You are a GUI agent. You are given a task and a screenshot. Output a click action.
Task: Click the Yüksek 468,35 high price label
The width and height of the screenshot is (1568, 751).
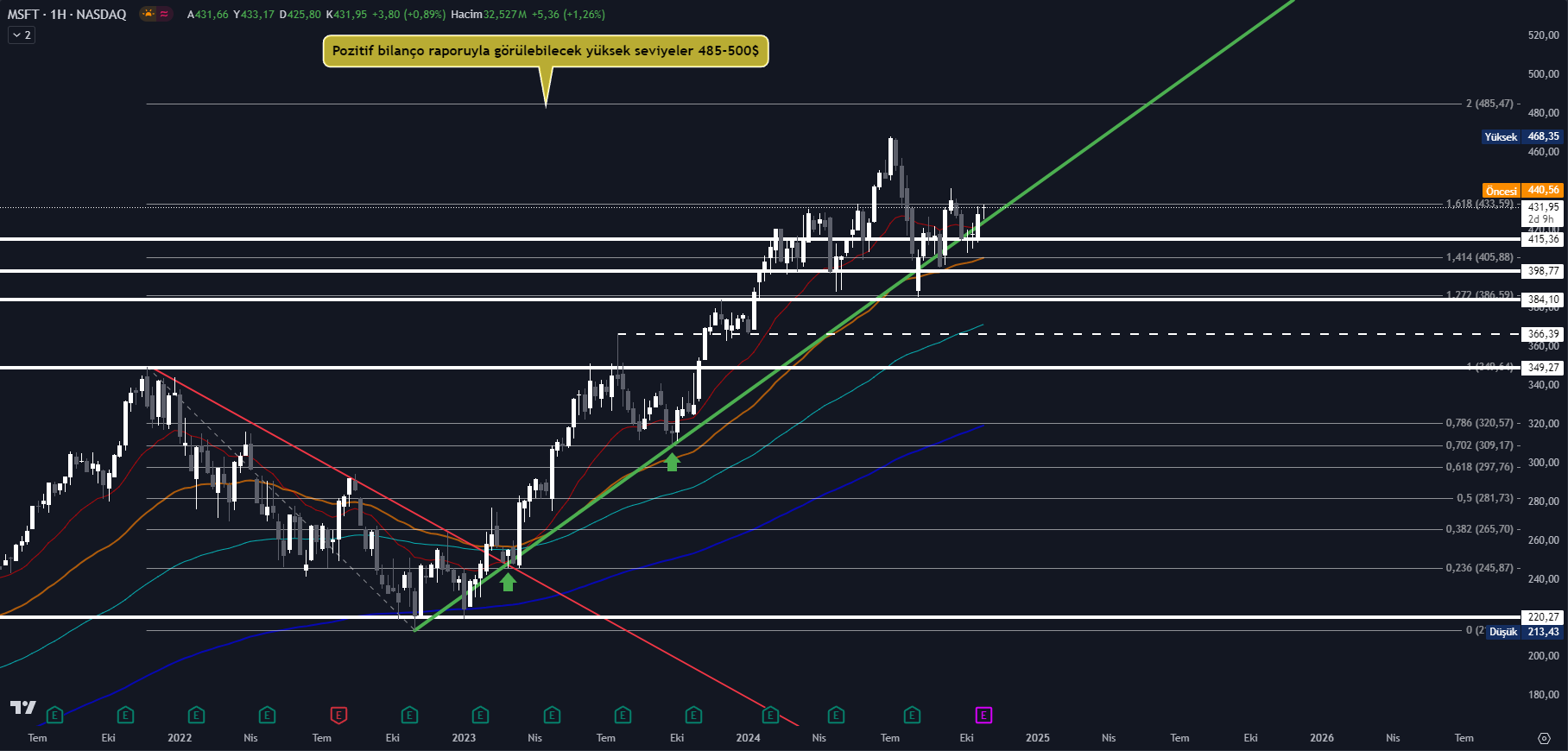point(1521,136)
